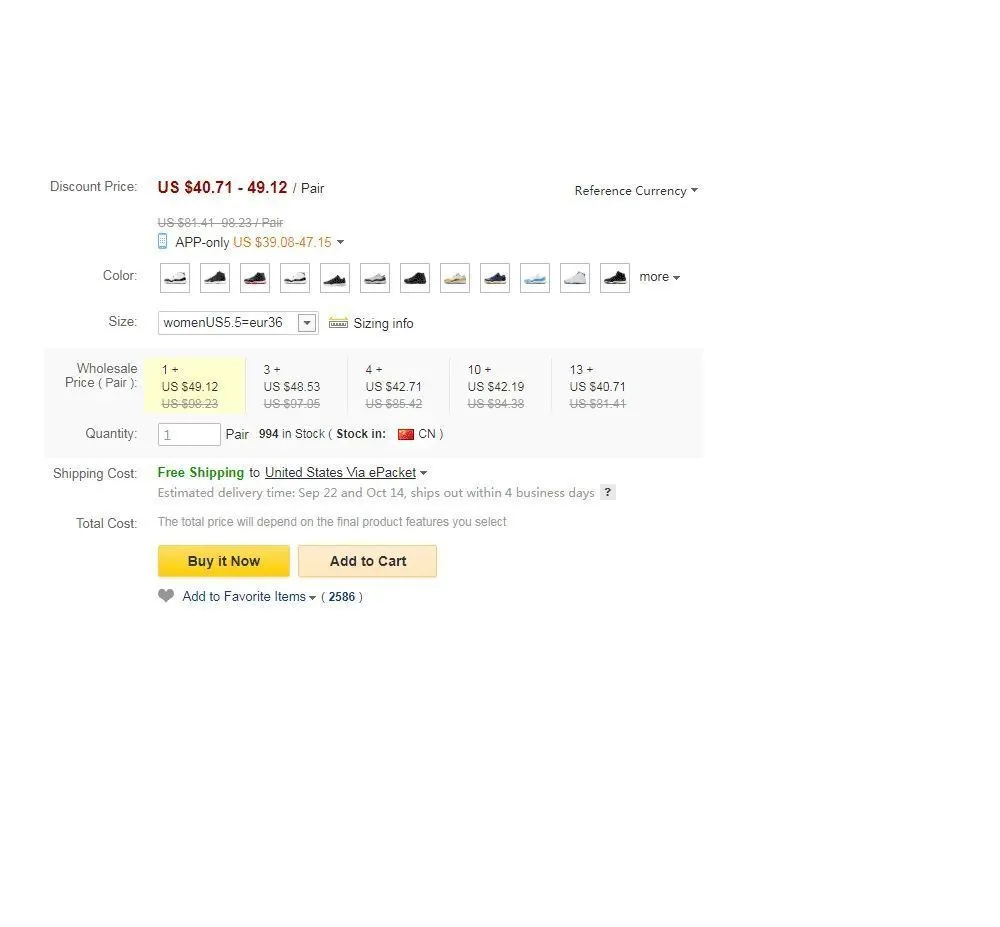The image size is (1000, 927).
Task: Click the ruler icon beside Sizing info
Action: click(338, 323)
